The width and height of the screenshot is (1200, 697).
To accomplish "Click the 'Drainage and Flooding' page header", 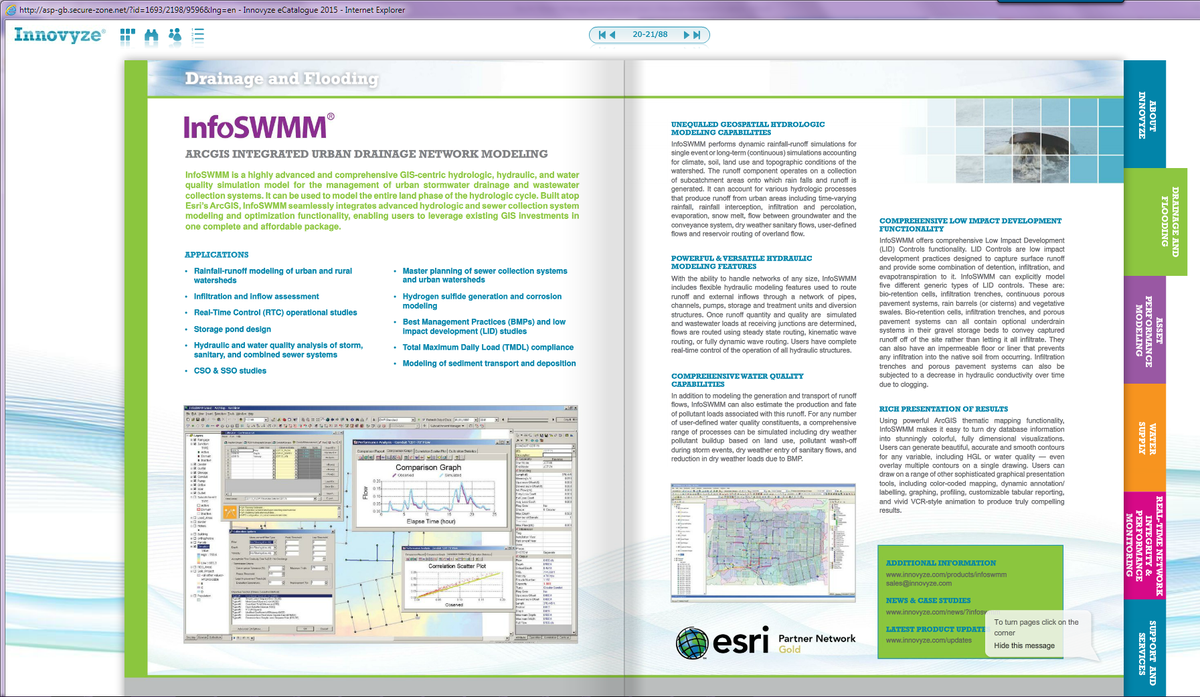I will pyautogui.click(x=283, y=79).
